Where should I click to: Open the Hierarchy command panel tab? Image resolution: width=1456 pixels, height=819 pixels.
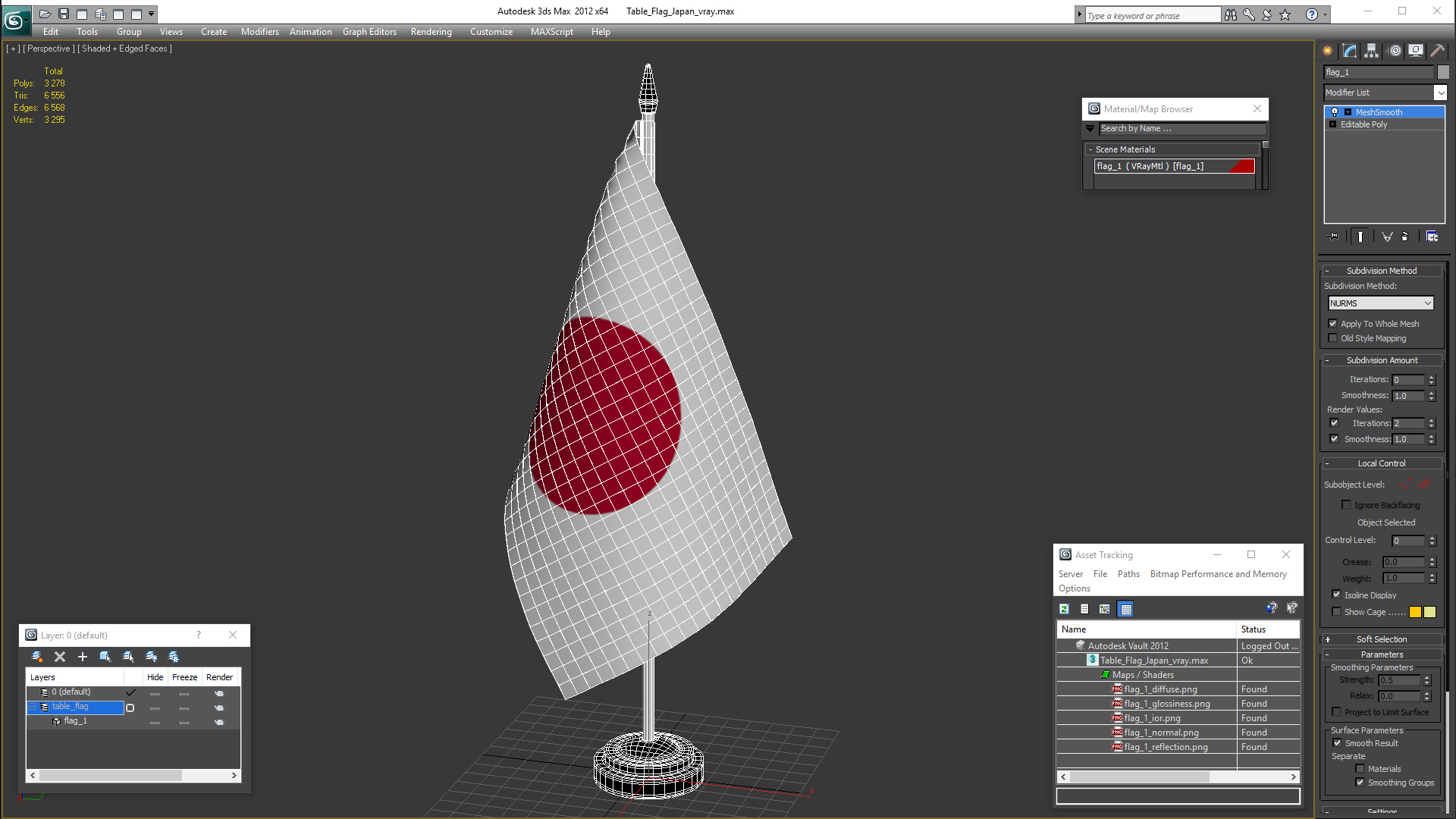[1372, 51]
